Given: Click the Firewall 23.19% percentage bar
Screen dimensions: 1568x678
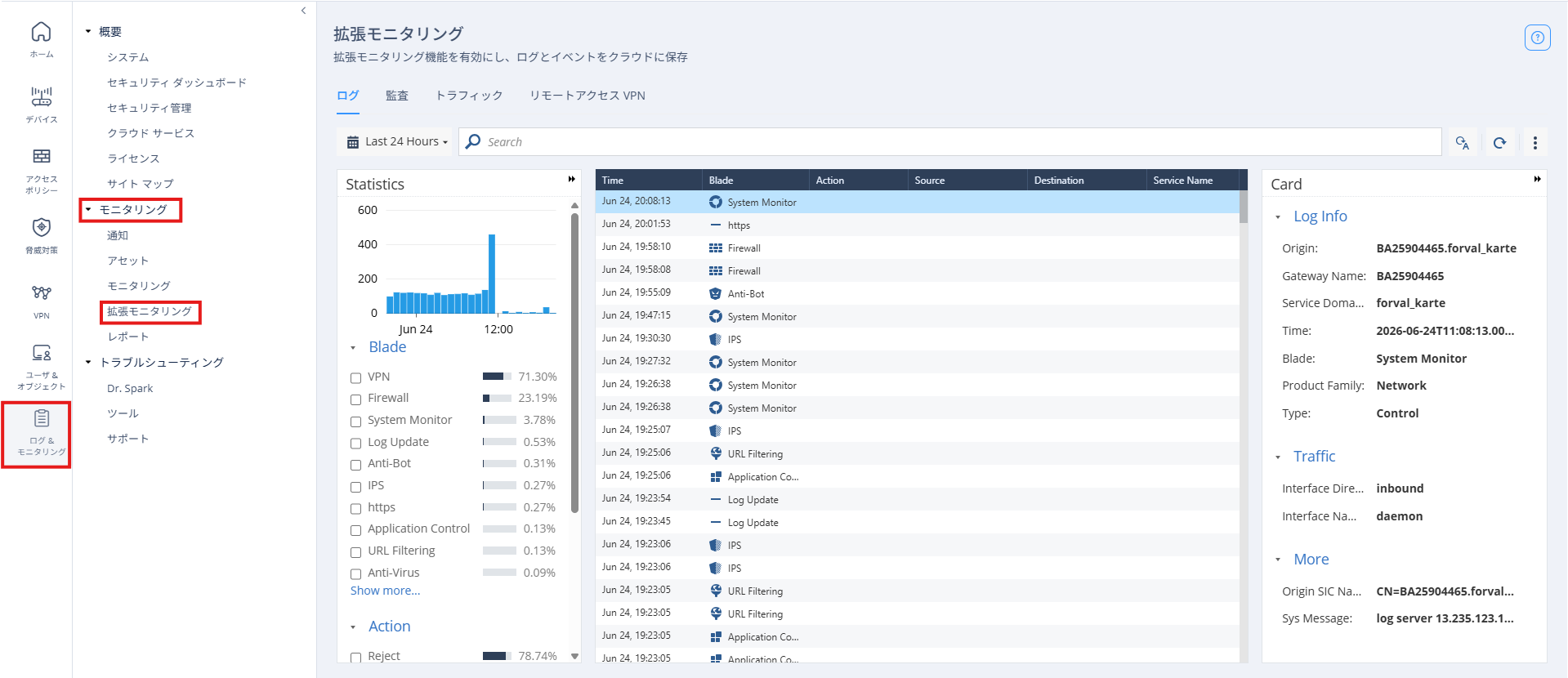Looking at the screenshot, I should click(x=498, y=399).
